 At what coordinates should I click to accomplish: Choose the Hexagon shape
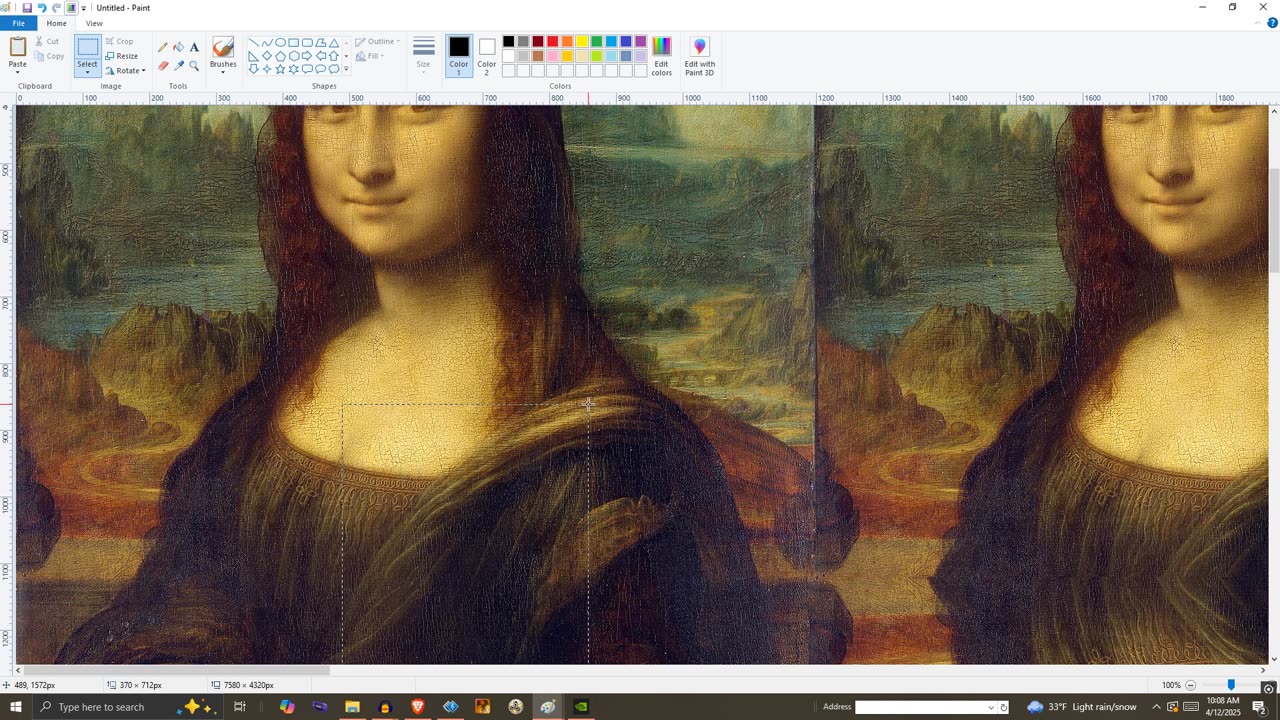click(x=294, y=56)
